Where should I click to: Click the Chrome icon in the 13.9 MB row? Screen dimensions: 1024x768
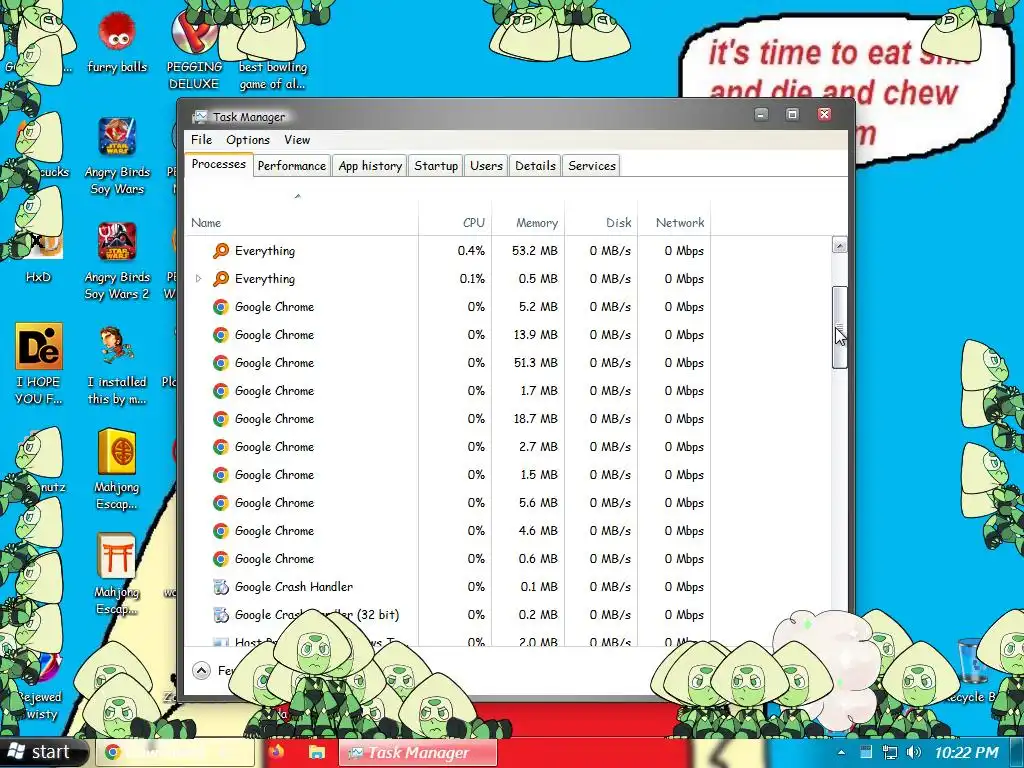click(221, 335)
